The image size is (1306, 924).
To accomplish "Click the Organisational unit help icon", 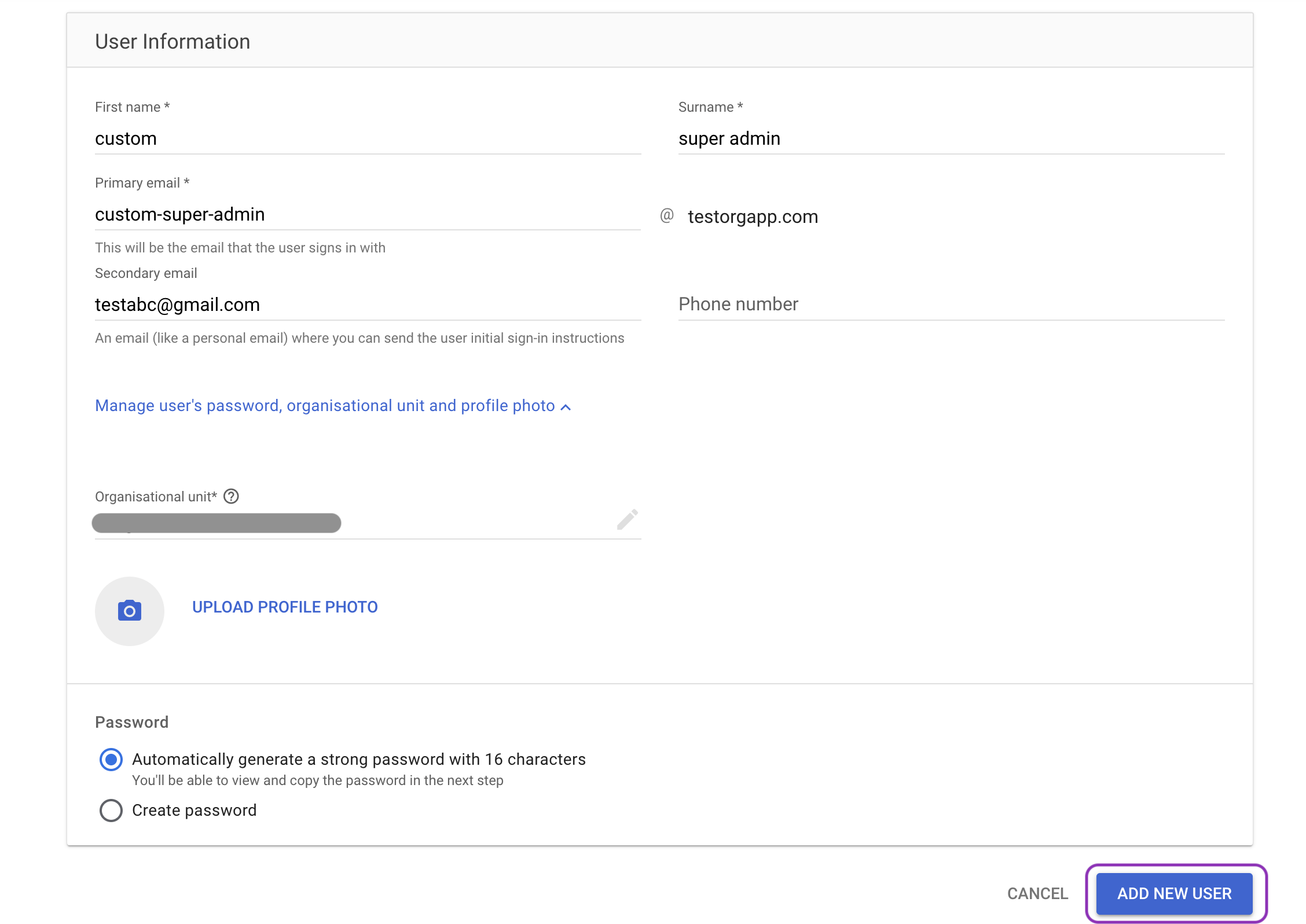I will pos(231,496).
